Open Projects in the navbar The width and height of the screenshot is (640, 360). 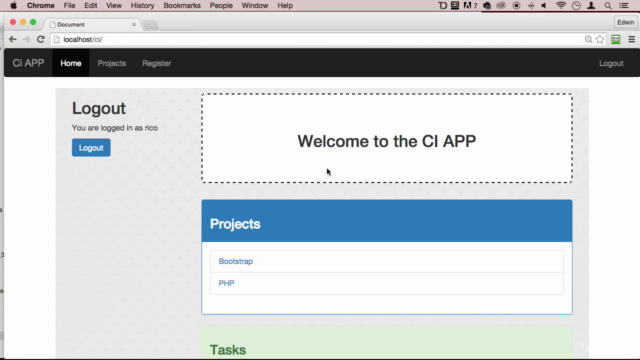[x=111, y=63]
